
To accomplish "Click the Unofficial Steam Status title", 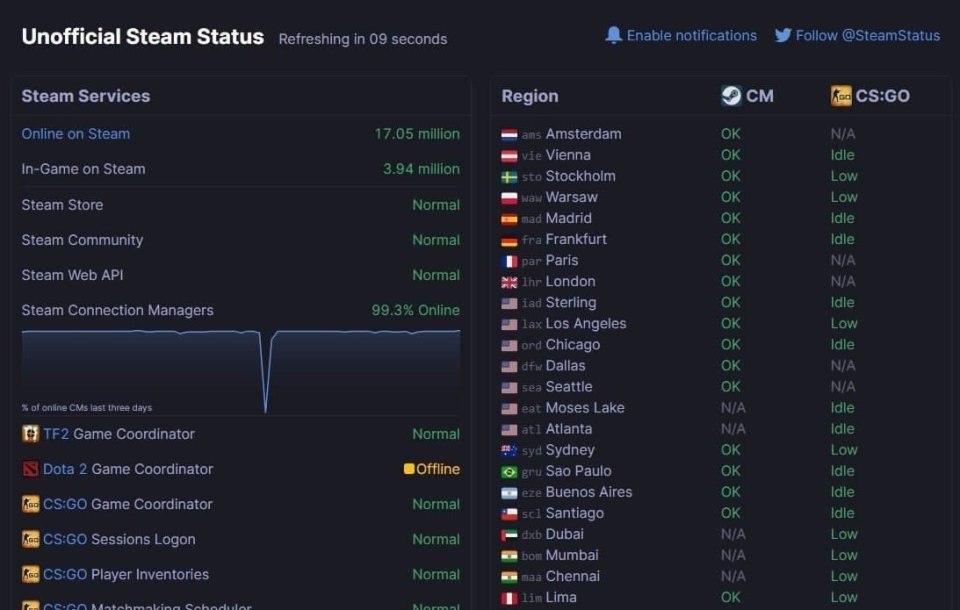I will tap(143, 37).
